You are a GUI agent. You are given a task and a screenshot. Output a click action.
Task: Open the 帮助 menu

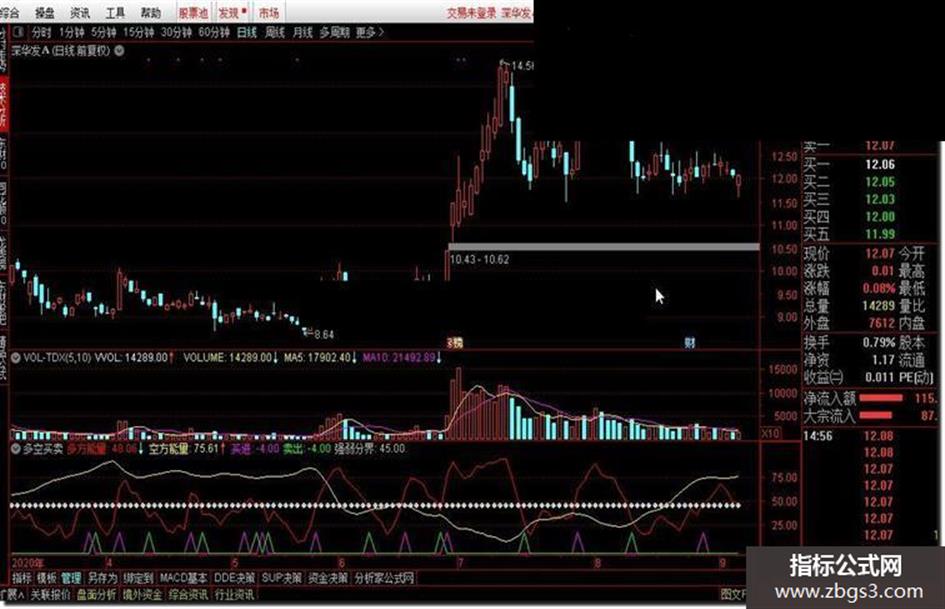click(x=151, y=13)
